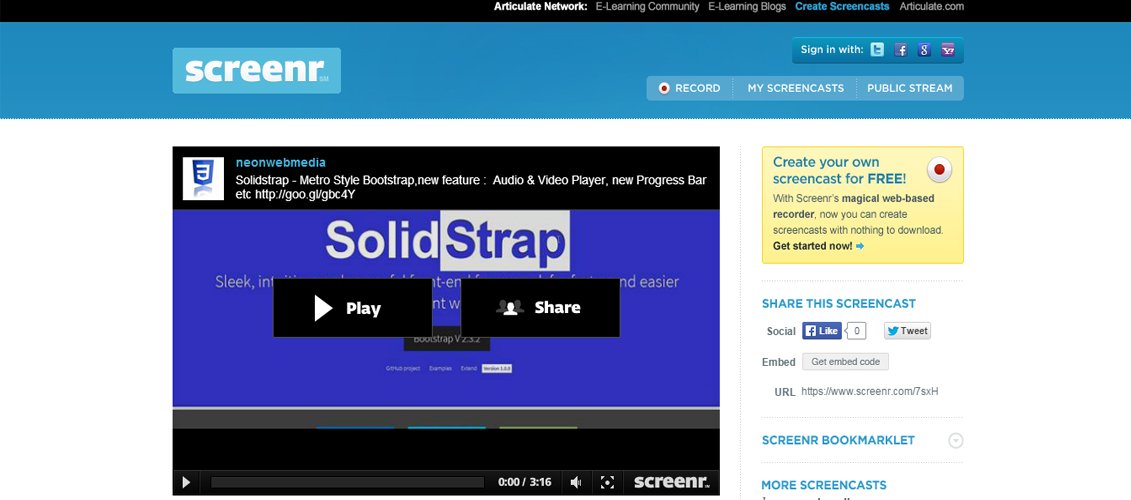Mute the video with the speaker icon
Screen dimensions: 1131x500
[x=576, y=482]
